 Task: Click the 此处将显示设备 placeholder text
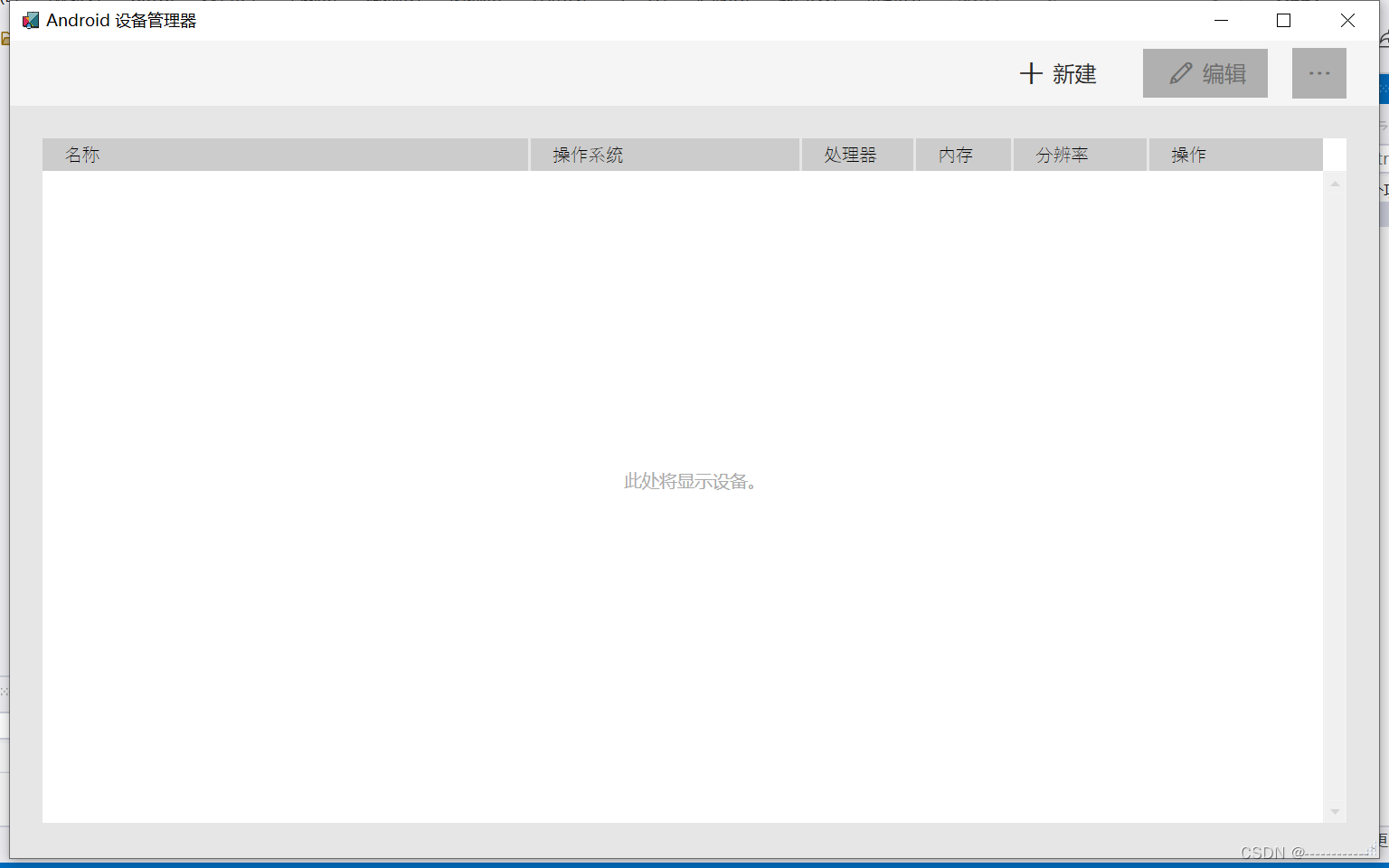tap(690, 481)
